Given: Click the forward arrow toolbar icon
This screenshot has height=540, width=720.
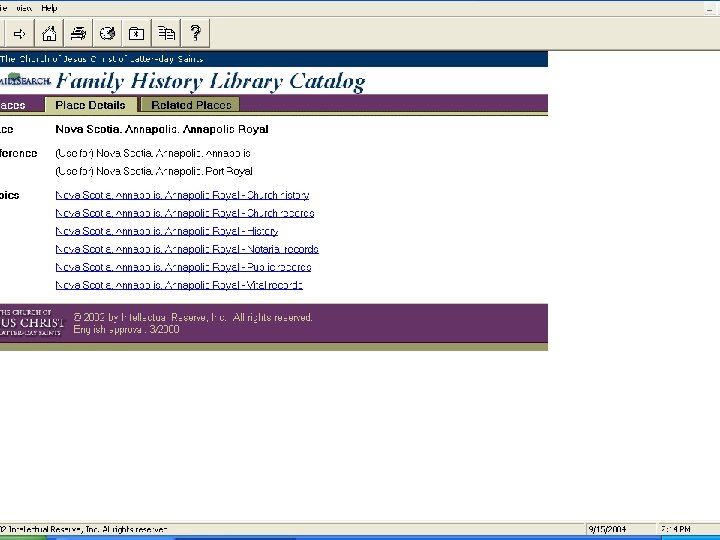Looking at the screenshot, I should click(19, 34).
